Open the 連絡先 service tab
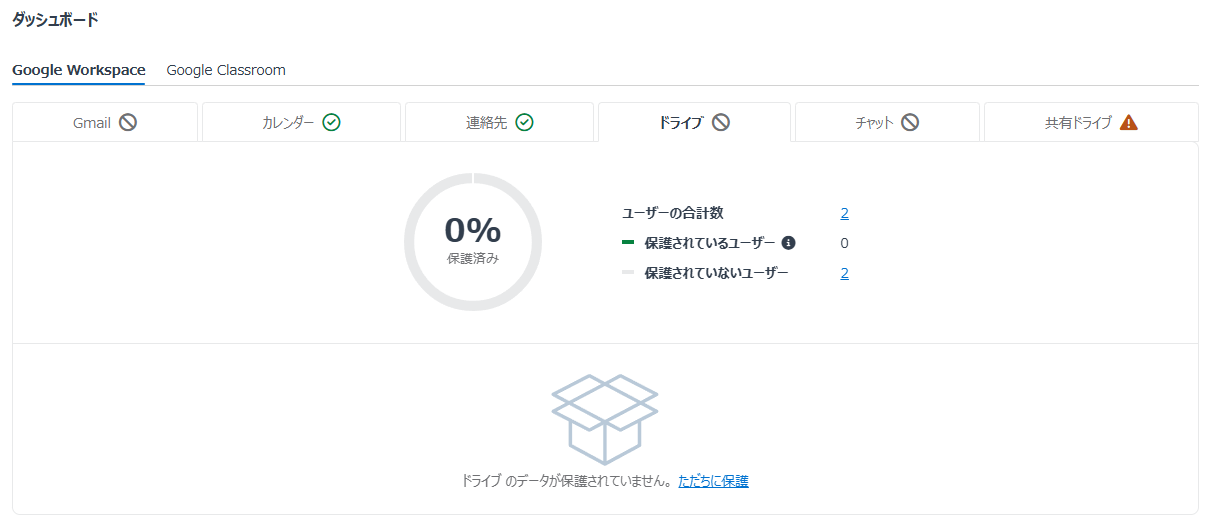The image size is (1210, 525). pos(499,122)
